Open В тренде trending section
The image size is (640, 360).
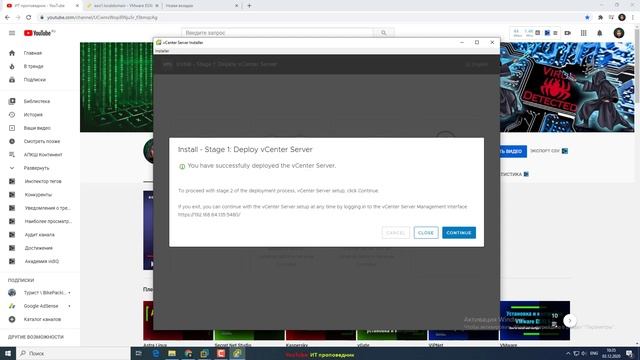pos(33,67)
